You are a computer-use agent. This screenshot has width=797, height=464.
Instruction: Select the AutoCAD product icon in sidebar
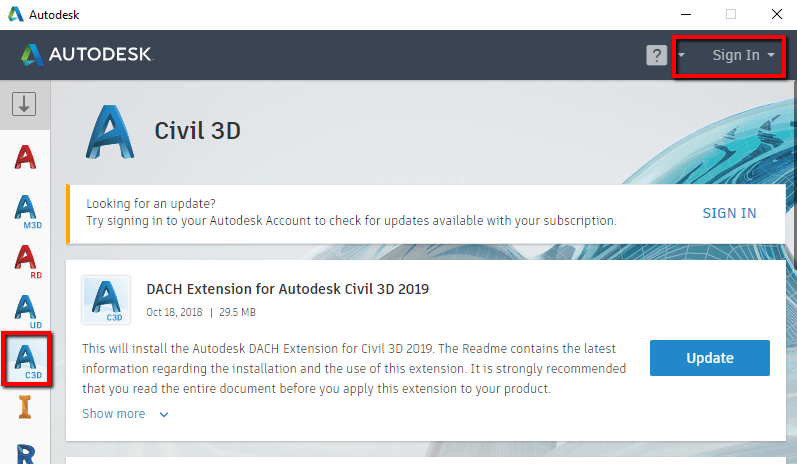click(x=26, y=157)
